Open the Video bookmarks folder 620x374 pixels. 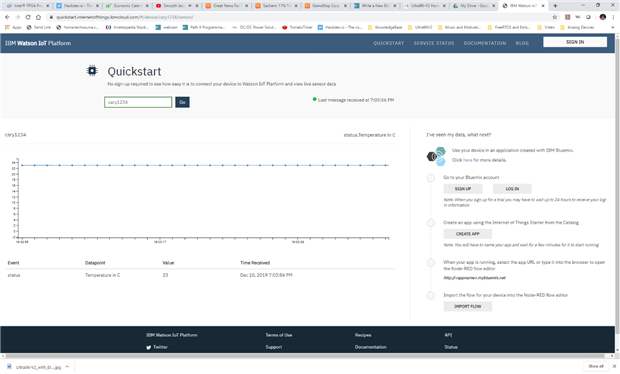546,27
